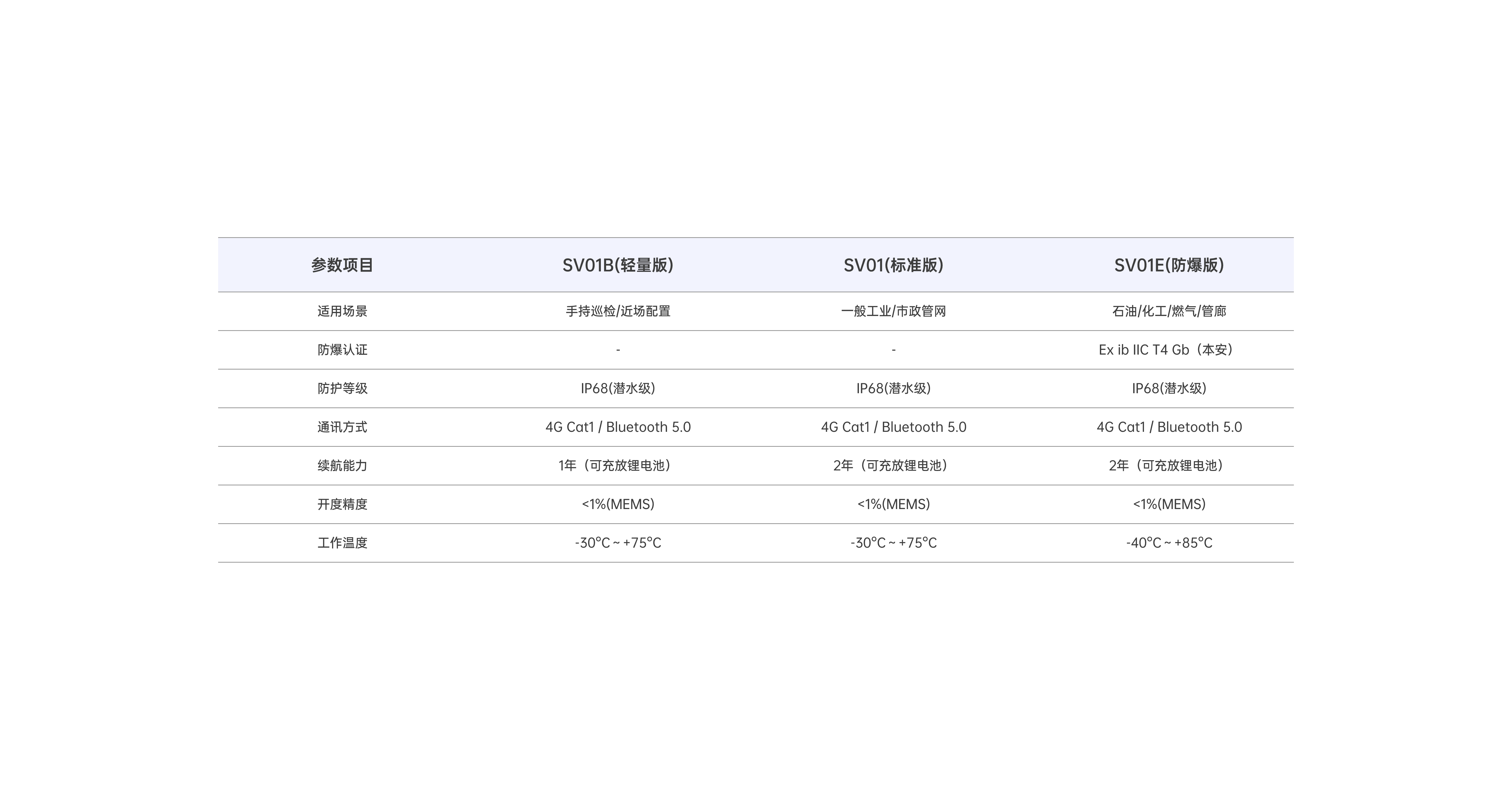The width and height of the screenshot is (1512, 788).
Task: Click the 防爆认证 row label
Action: pos(342,350)
